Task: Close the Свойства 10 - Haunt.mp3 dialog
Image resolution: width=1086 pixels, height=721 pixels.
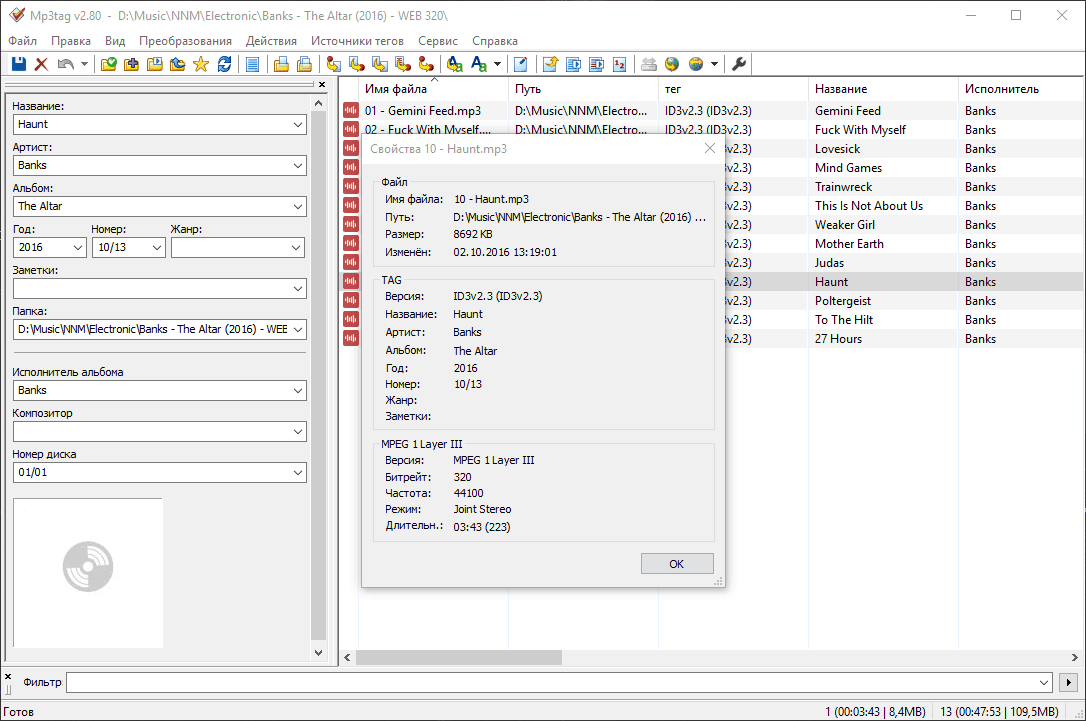Action: point(710,148)
